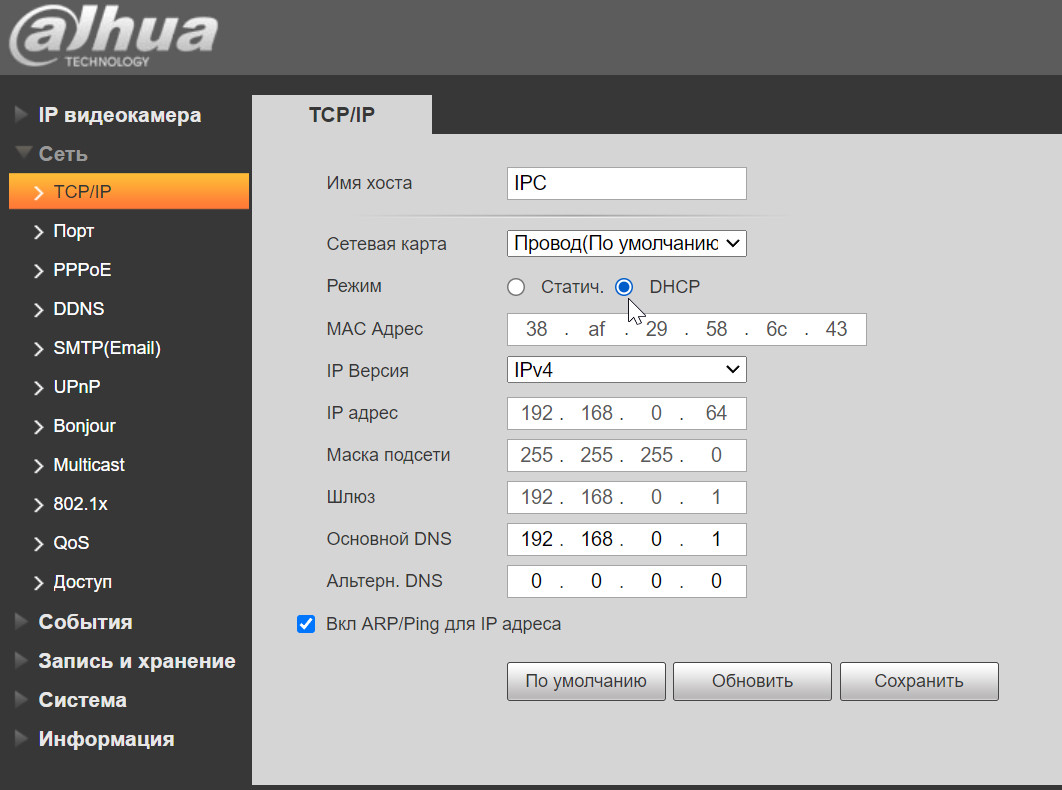Click the Dahua Technology logo
The width and height of the screenshot is (1062, 790).
tap(112, 38)
